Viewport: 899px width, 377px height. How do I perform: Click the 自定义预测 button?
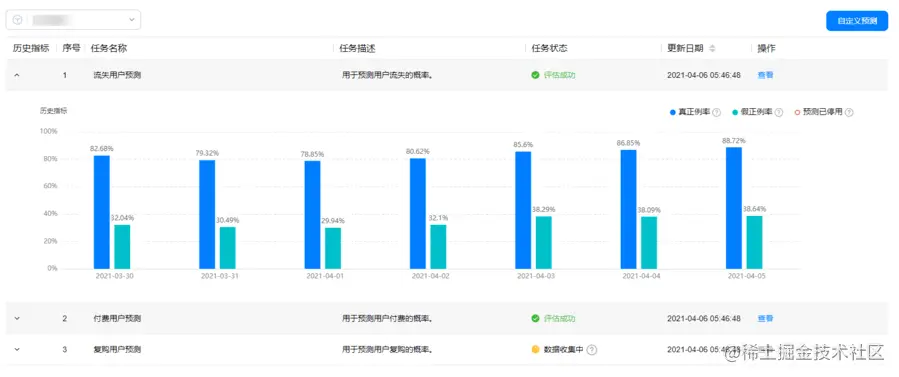click(x=857, y=21)
